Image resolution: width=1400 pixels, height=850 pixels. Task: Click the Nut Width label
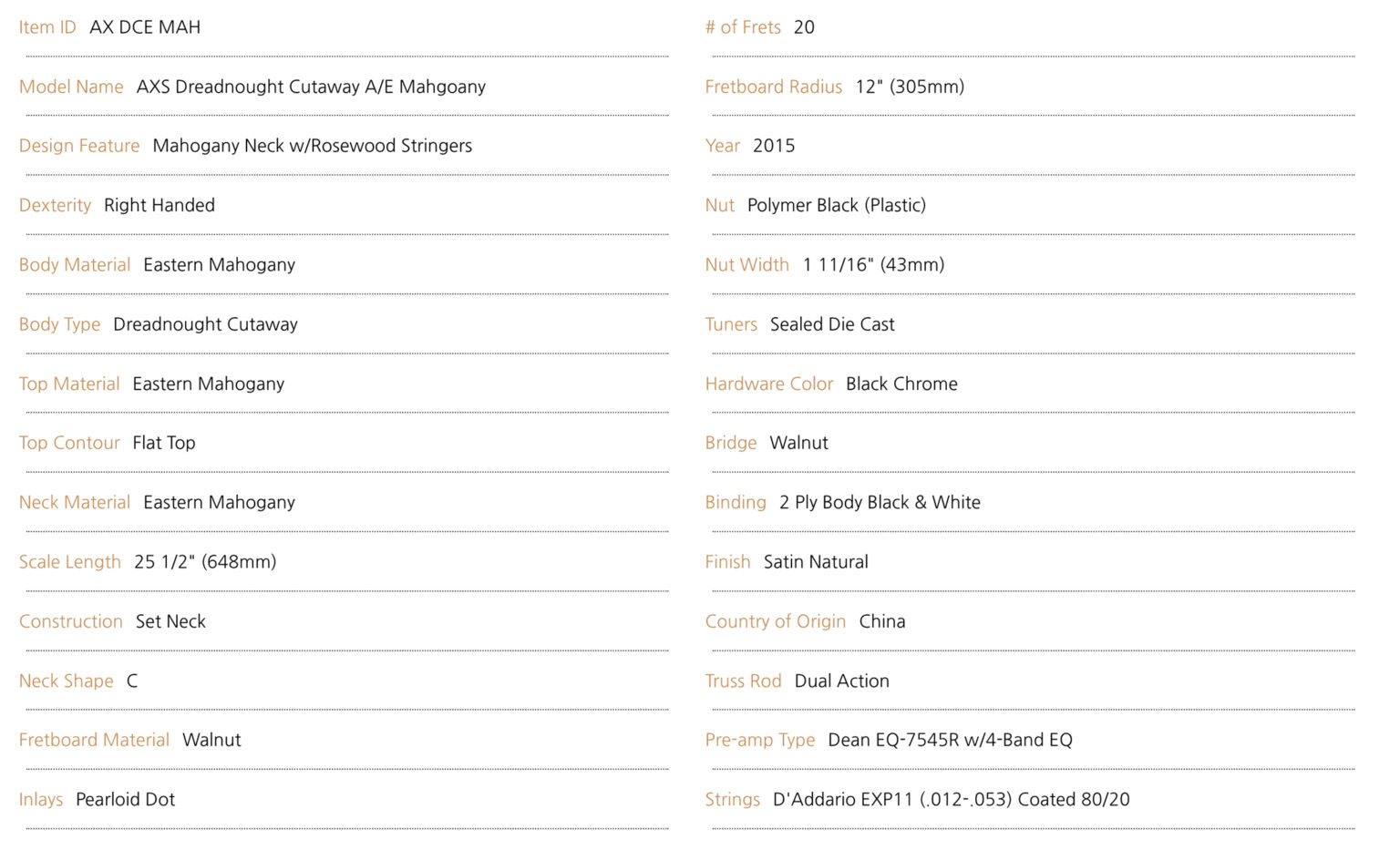point(747,265)
